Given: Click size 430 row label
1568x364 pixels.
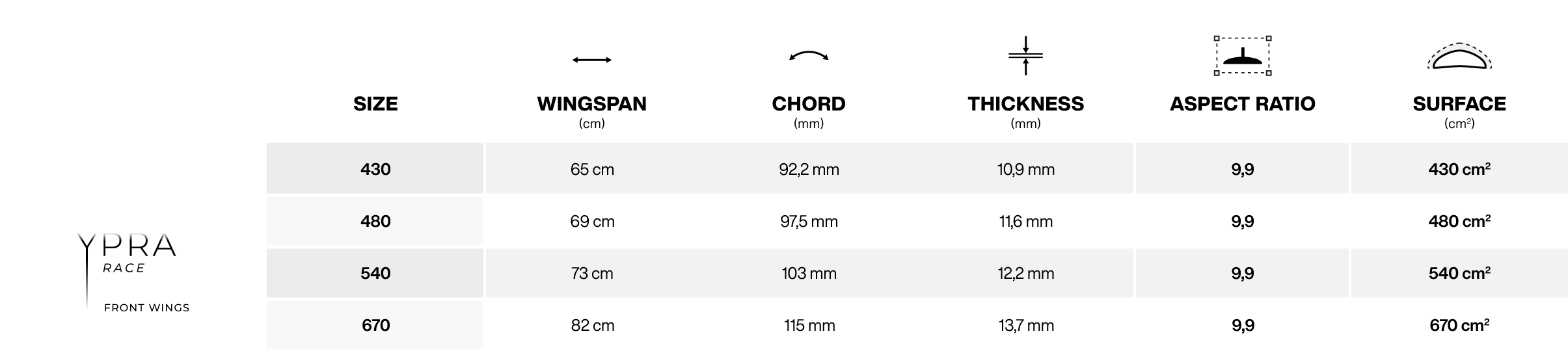Looking at the screenshot, I should (x=375, y=169).
